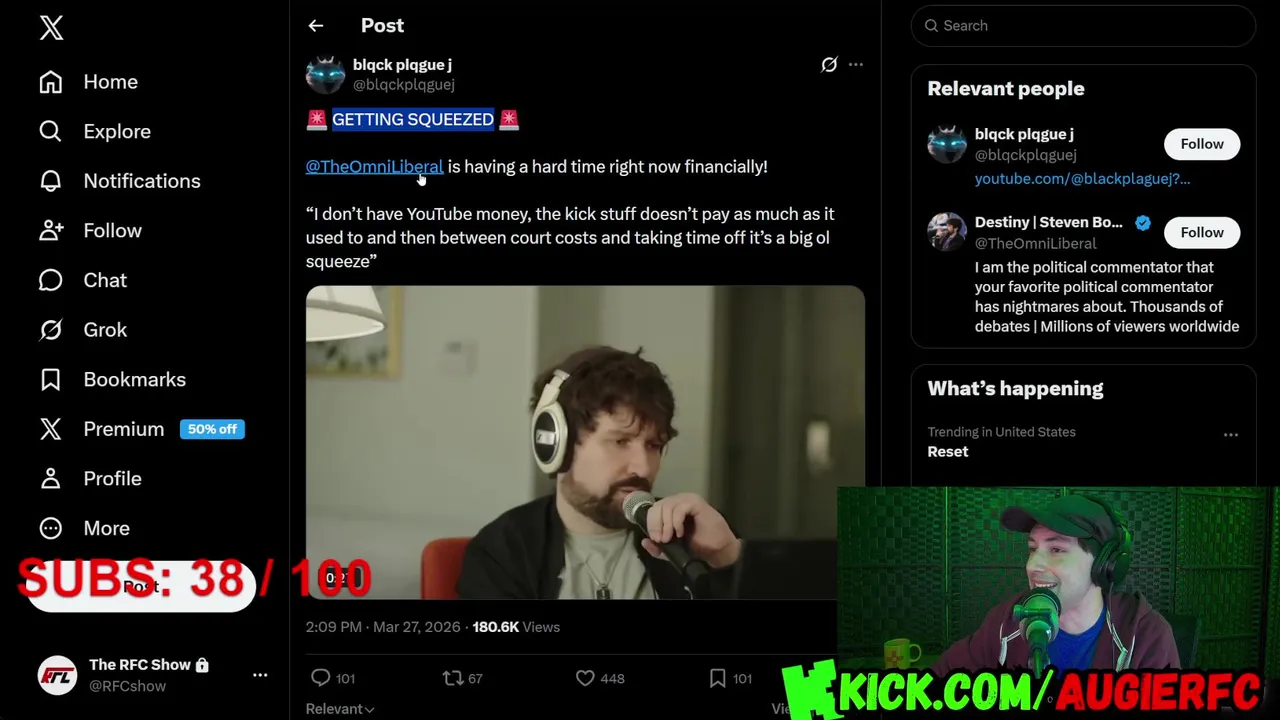This screenshot has width=1280, height=720.
Task: Like the post with heart icon
Action: (x=585, y=678)
